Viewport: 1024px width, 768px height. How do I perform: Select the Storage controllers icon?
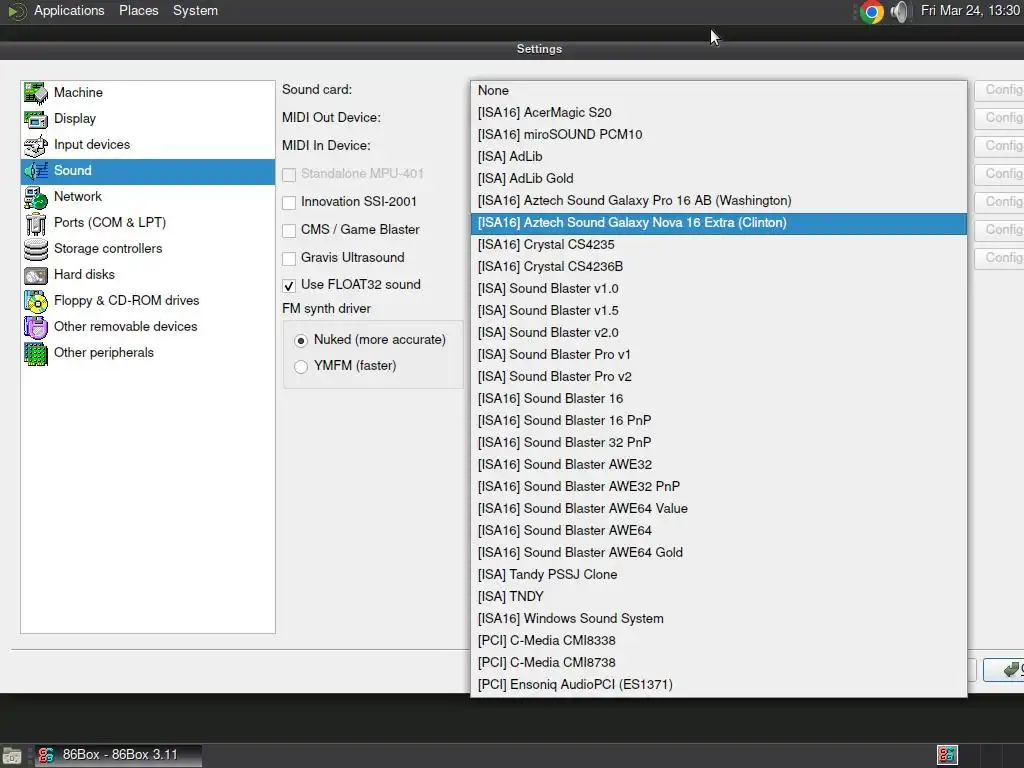point(36,249)
